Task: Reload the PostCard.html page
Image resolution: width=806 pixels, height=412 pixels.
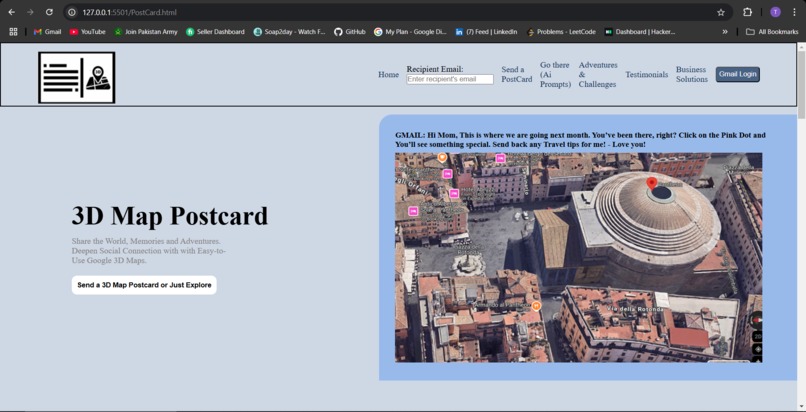Action: 49,12
